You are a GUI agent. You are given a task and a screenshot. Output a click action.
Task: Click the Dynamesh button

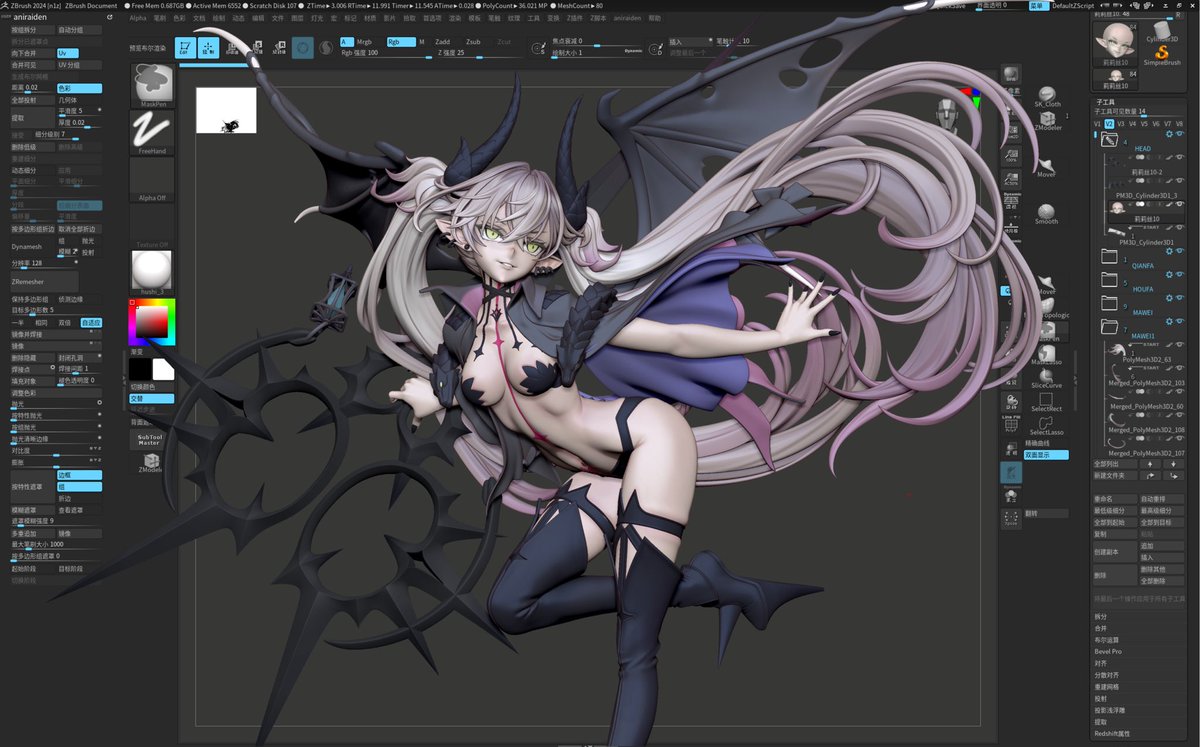(x=32, y=246)
